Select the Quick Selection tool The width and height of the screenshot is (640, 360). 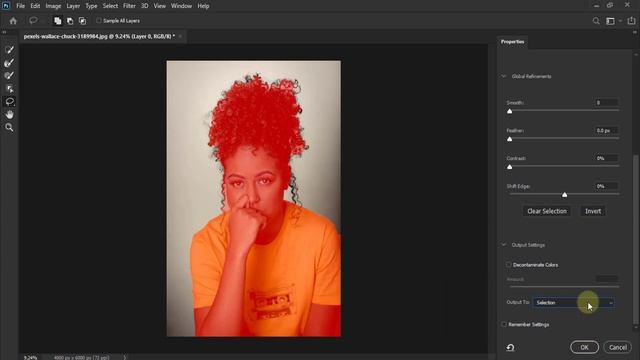9,50
